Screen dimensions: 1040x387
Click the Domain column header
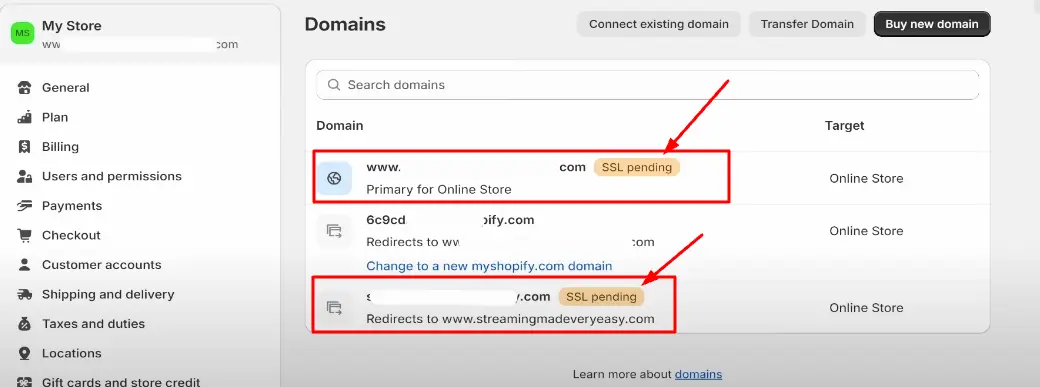[340, 125]
